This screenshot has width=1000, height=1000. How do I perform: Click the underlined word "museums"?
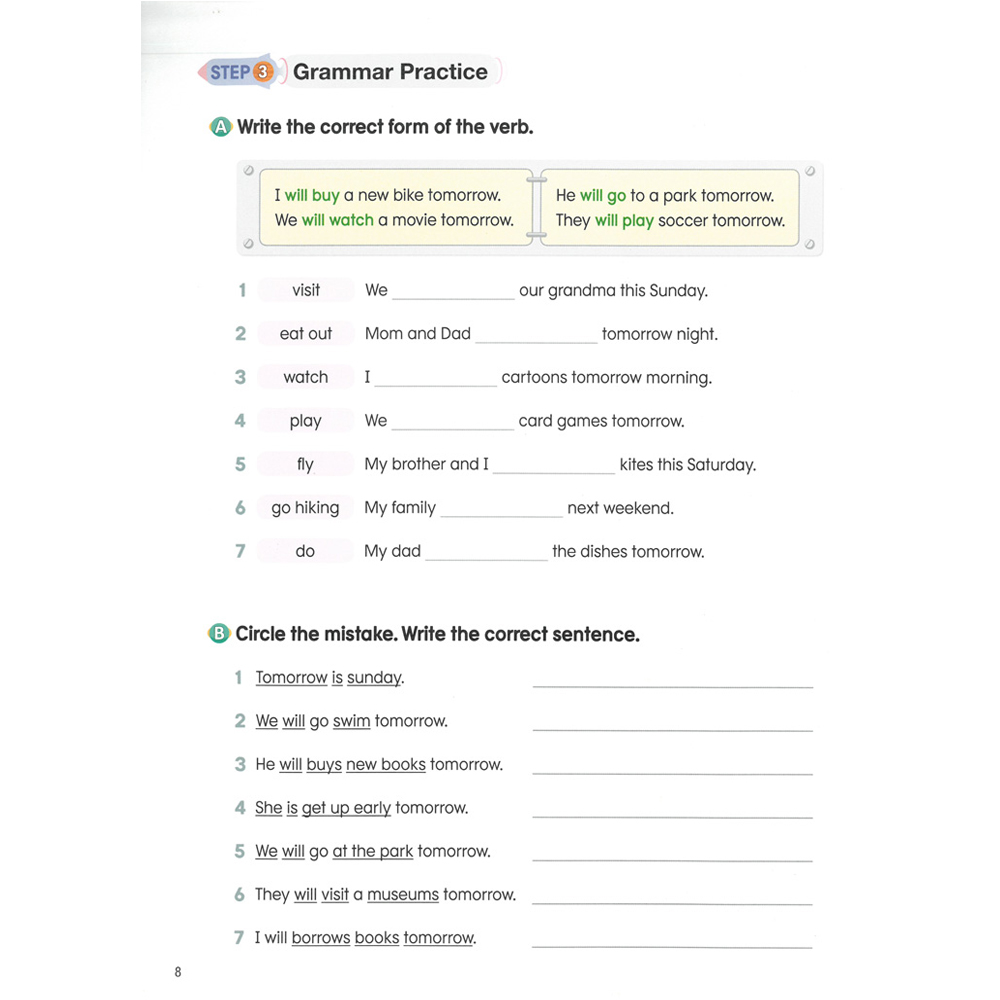(x=403, y=895)
